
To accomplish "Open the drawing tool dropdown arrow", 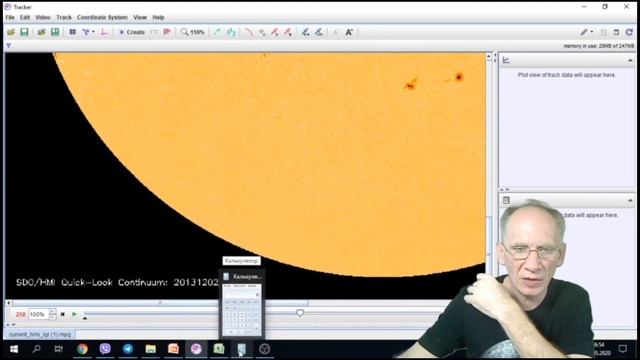I will (x=592, y=32).
